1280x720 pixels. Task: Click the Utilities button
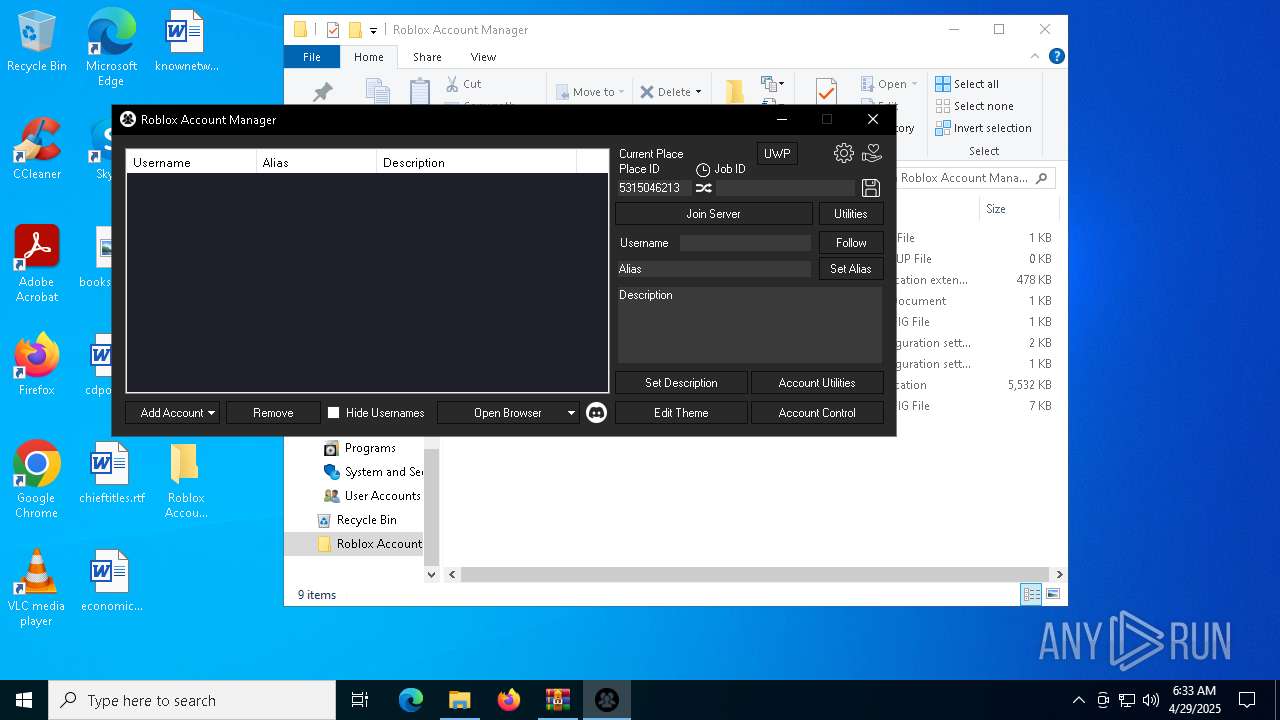pos(851,213)
